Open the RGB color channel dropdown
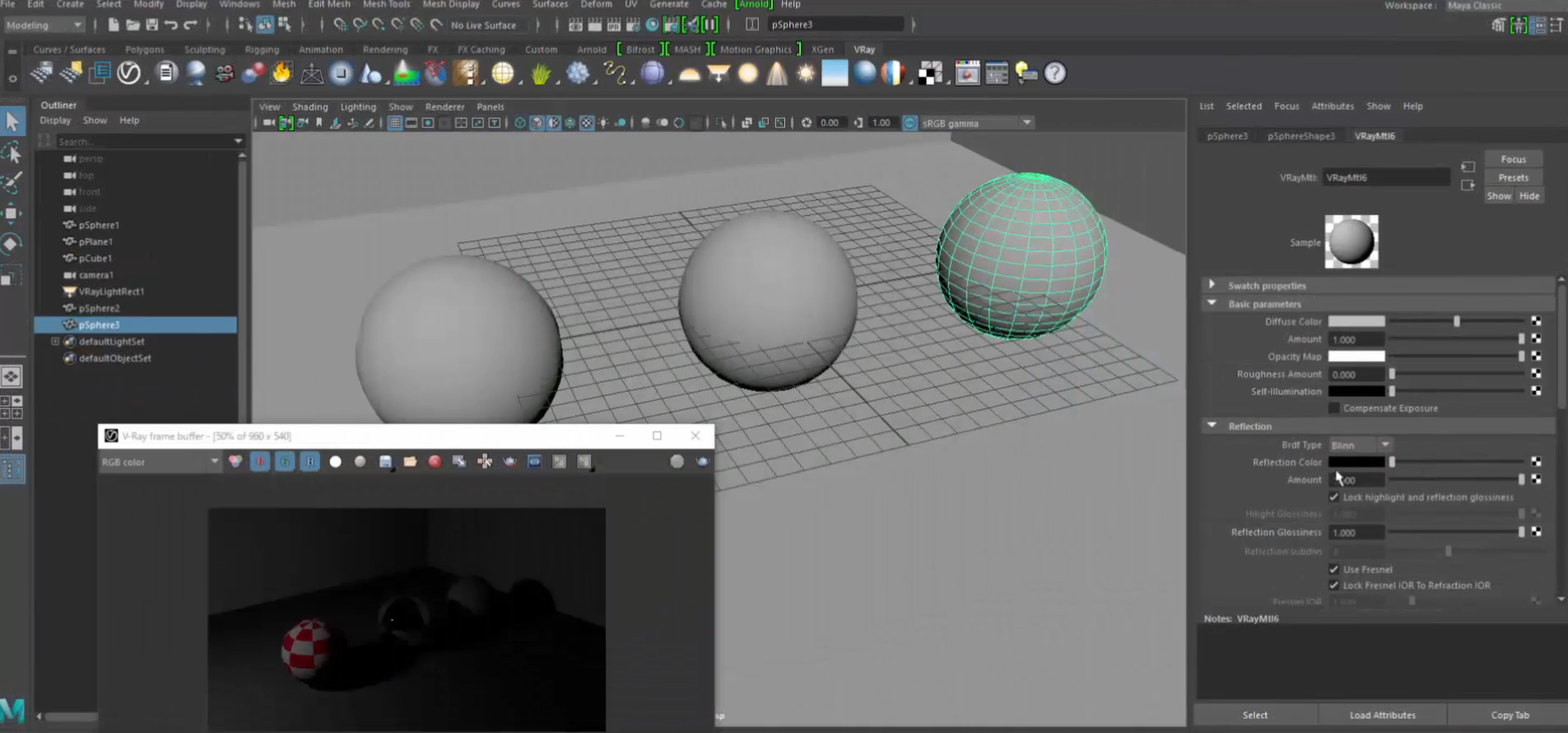This screenshot has width=1568, height=733. pyautogui.click(x=160, y=462)
